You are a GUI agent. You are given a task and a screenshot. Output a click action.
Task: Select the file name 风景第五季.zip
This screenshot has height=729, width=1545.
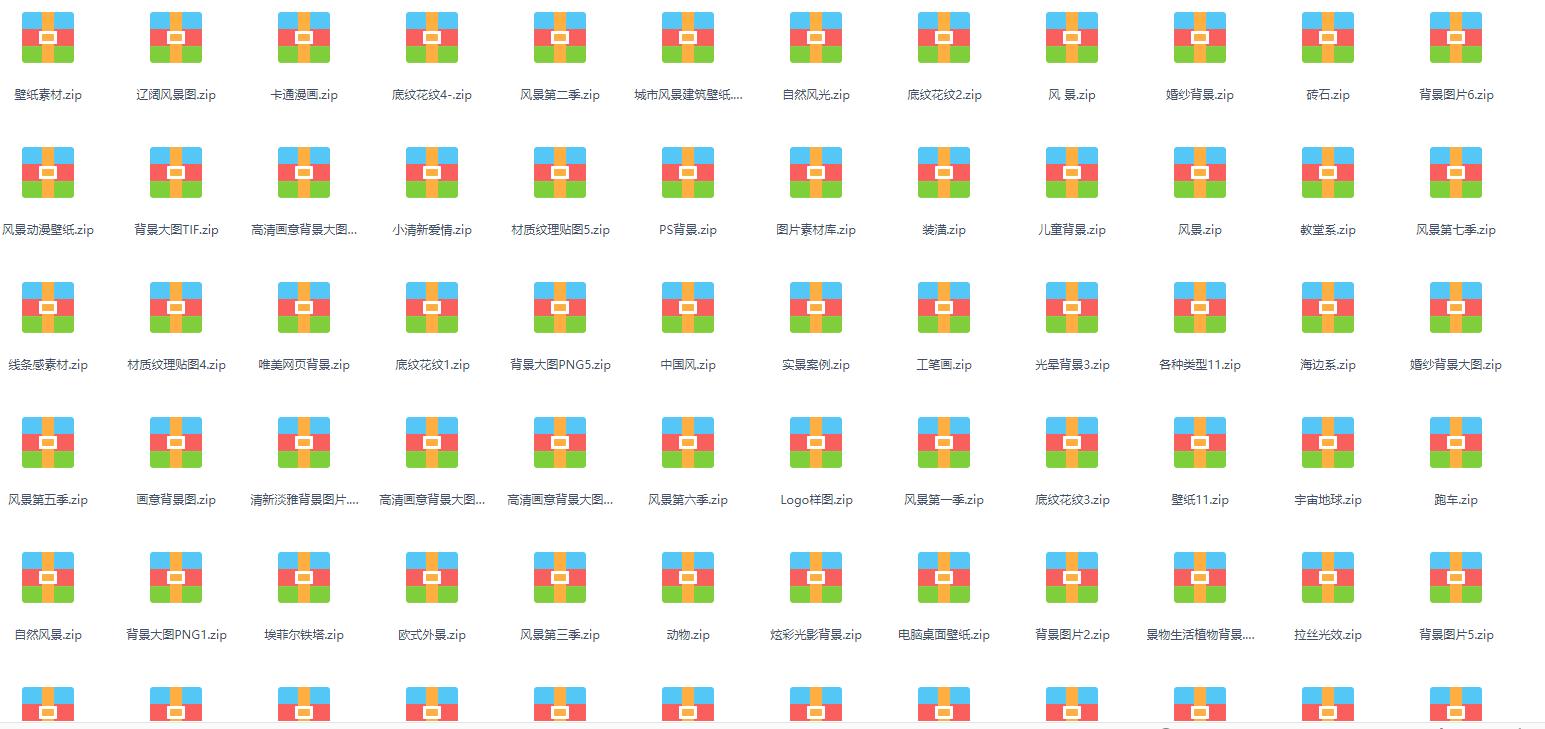pyautogui.click(x=48, y=500)
